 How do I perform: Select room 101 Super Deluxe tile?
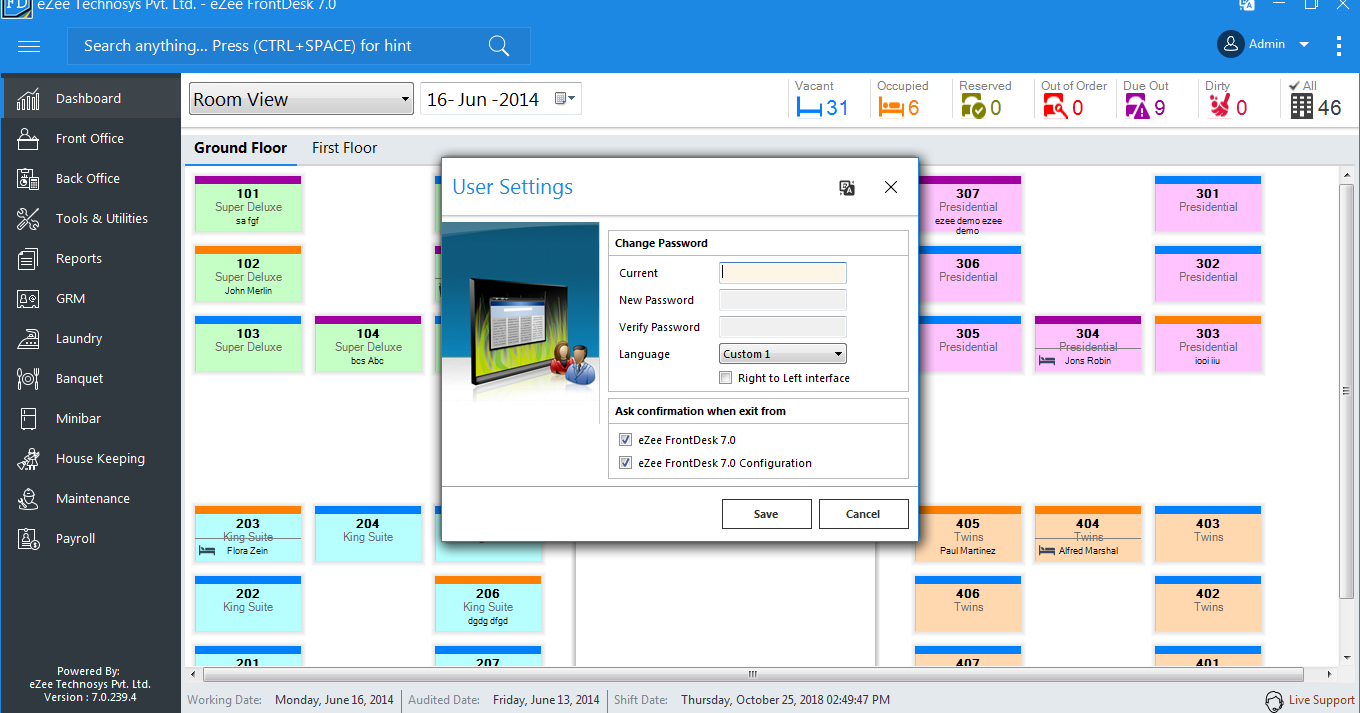click(248, 204)
